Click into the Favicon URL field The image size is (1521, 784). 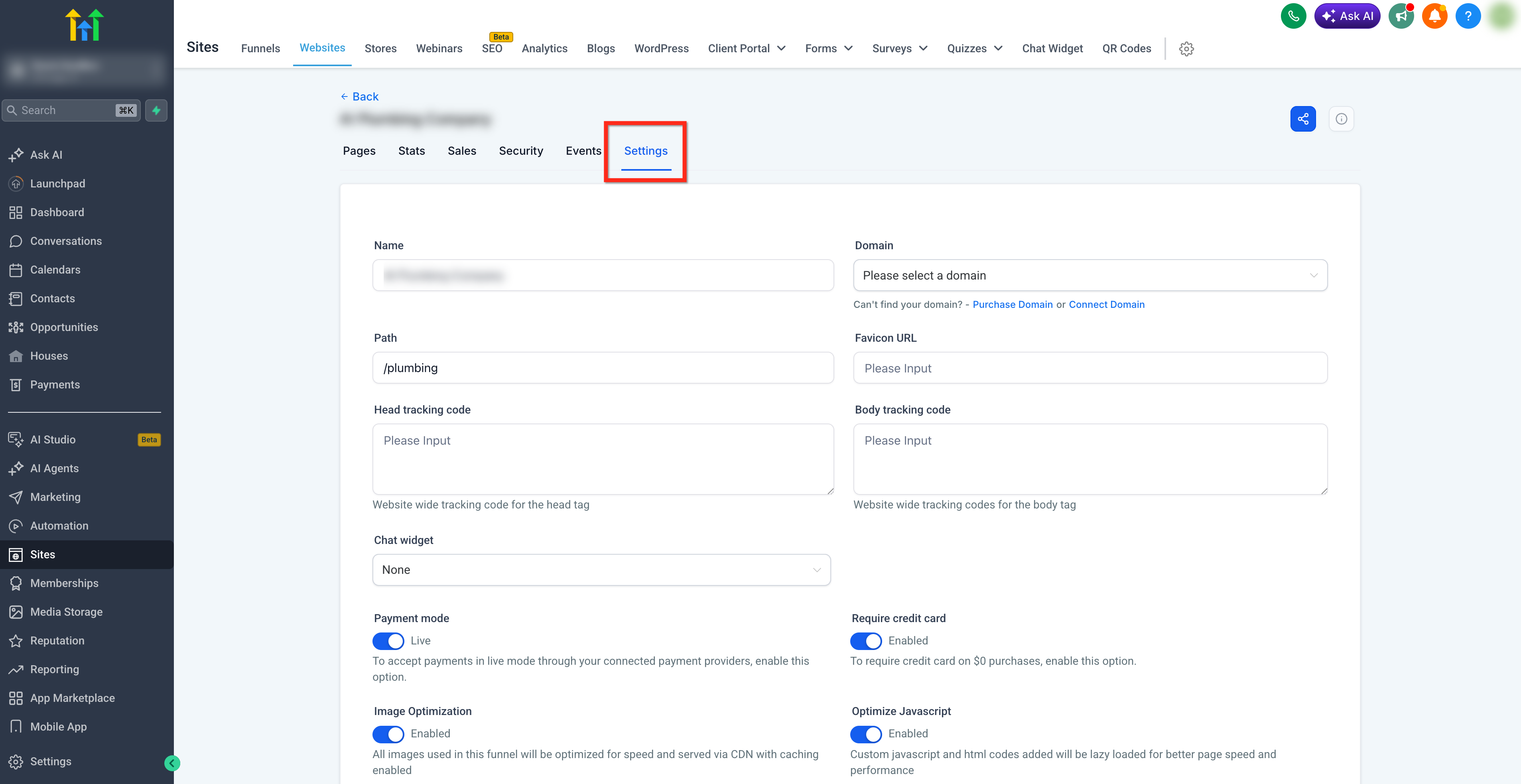(x=1090, y=368)
